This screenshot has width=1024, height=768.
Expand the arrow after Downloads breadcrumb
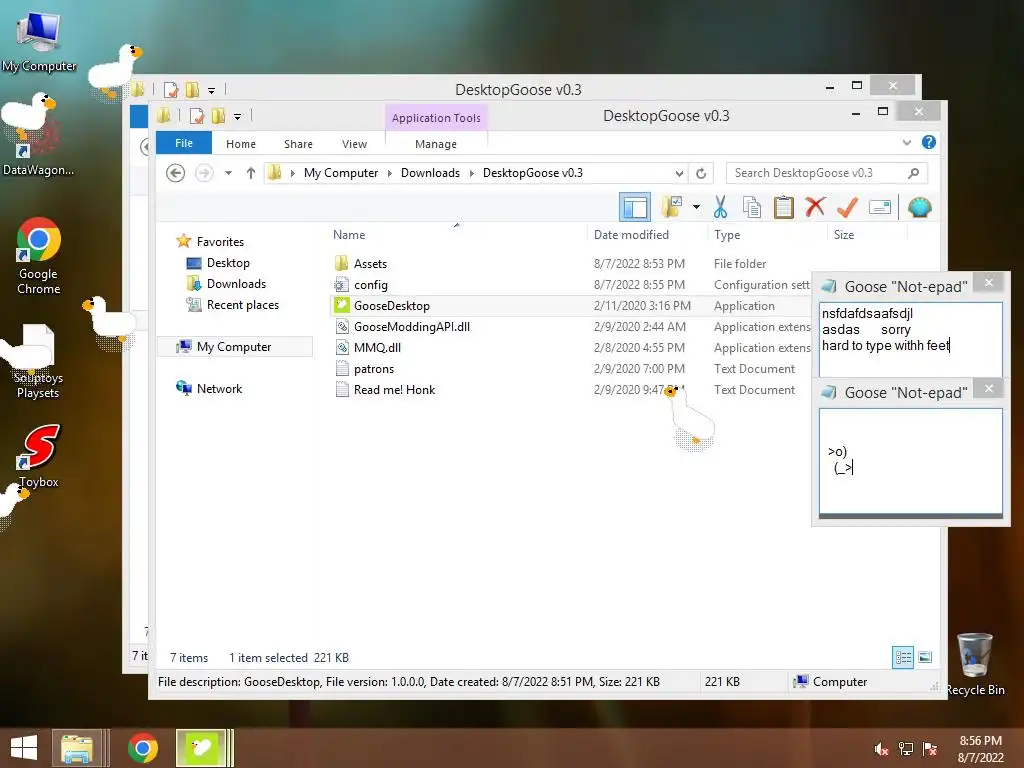click(472, 173)
